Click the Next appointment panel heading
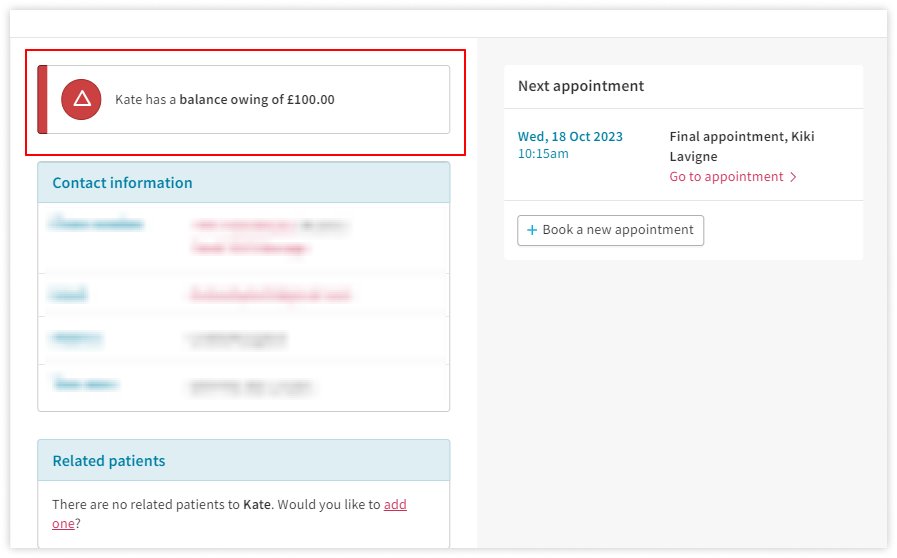Viewport: 897px width, 558px height. pos(581,86)
